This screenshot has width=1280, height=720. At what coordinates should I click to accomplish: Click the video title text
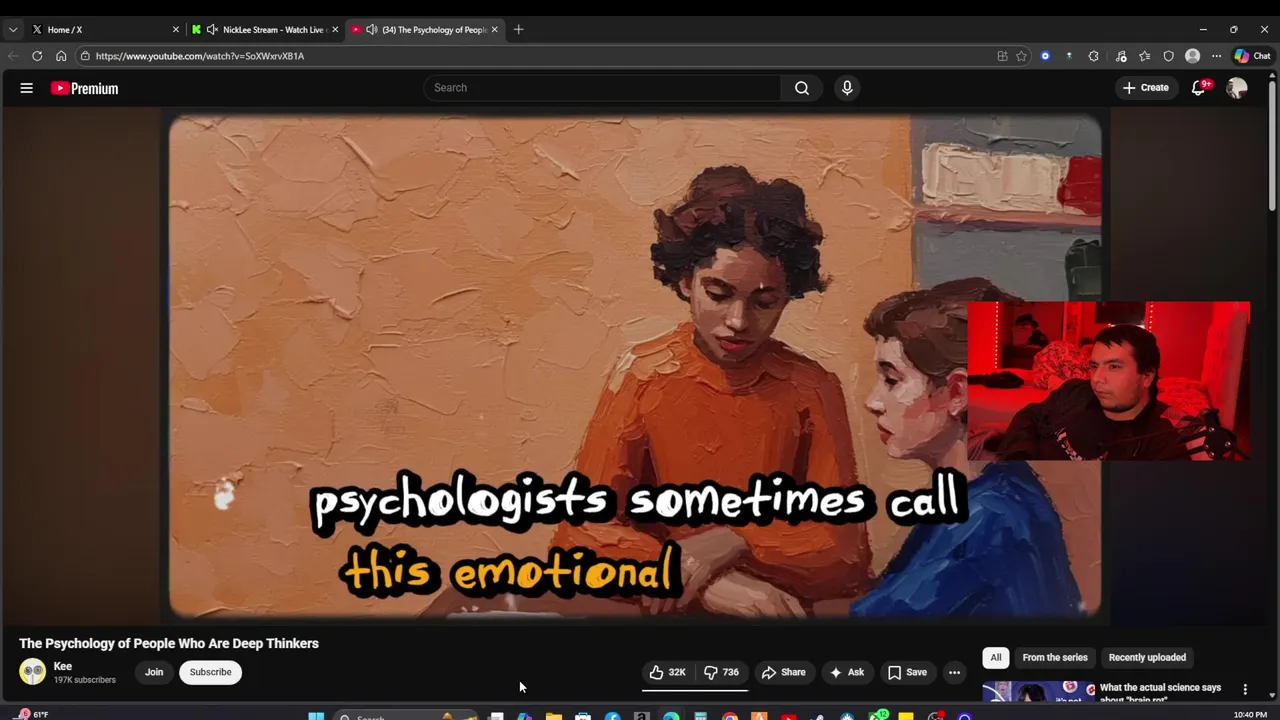(169, 643)
